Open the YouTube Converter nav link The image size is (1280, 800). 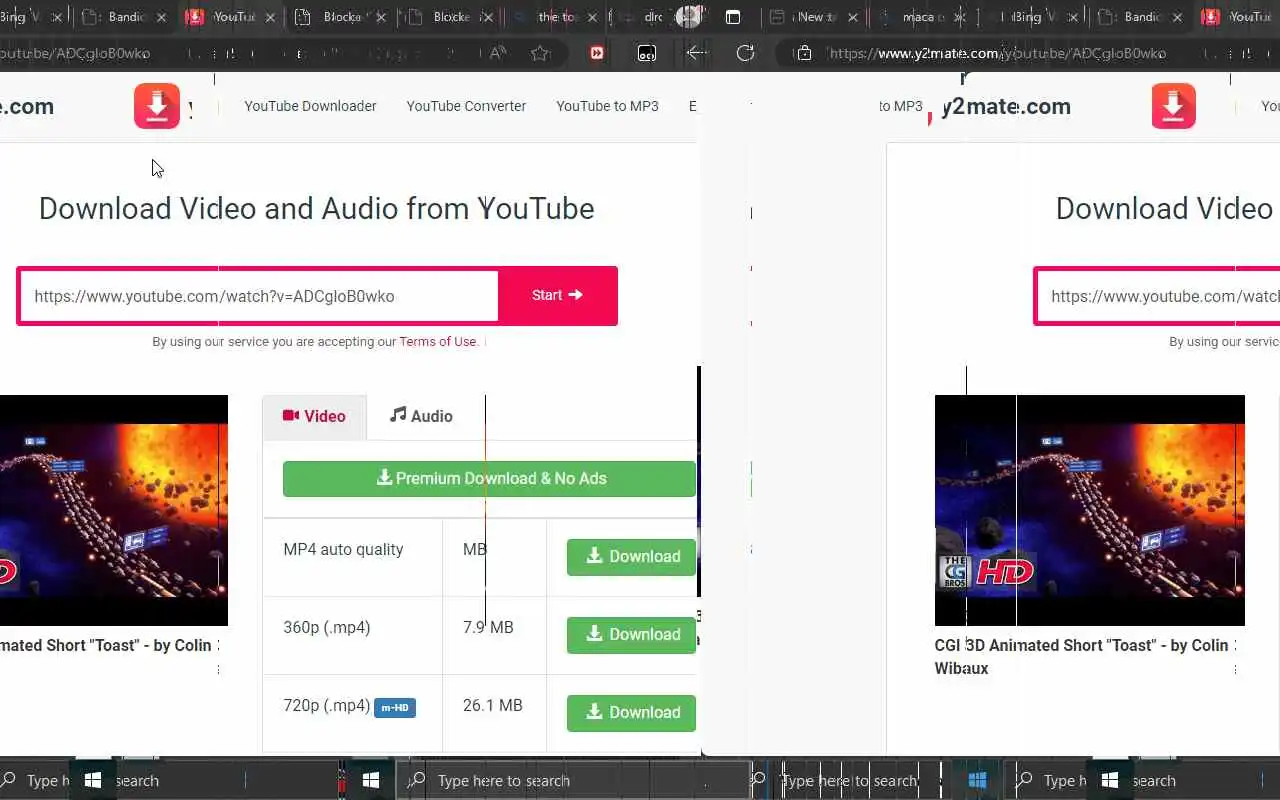coord(466,106)
